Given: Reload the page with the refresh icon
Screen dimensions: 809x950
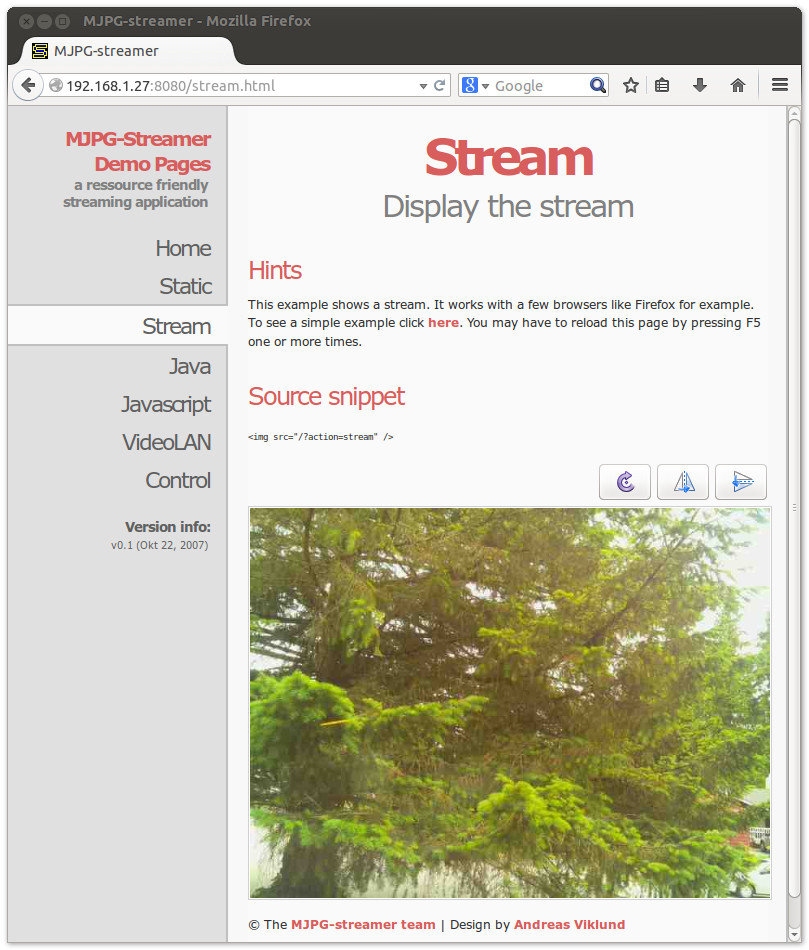Looking at the screenshot, I should click(x=440, y=85).
